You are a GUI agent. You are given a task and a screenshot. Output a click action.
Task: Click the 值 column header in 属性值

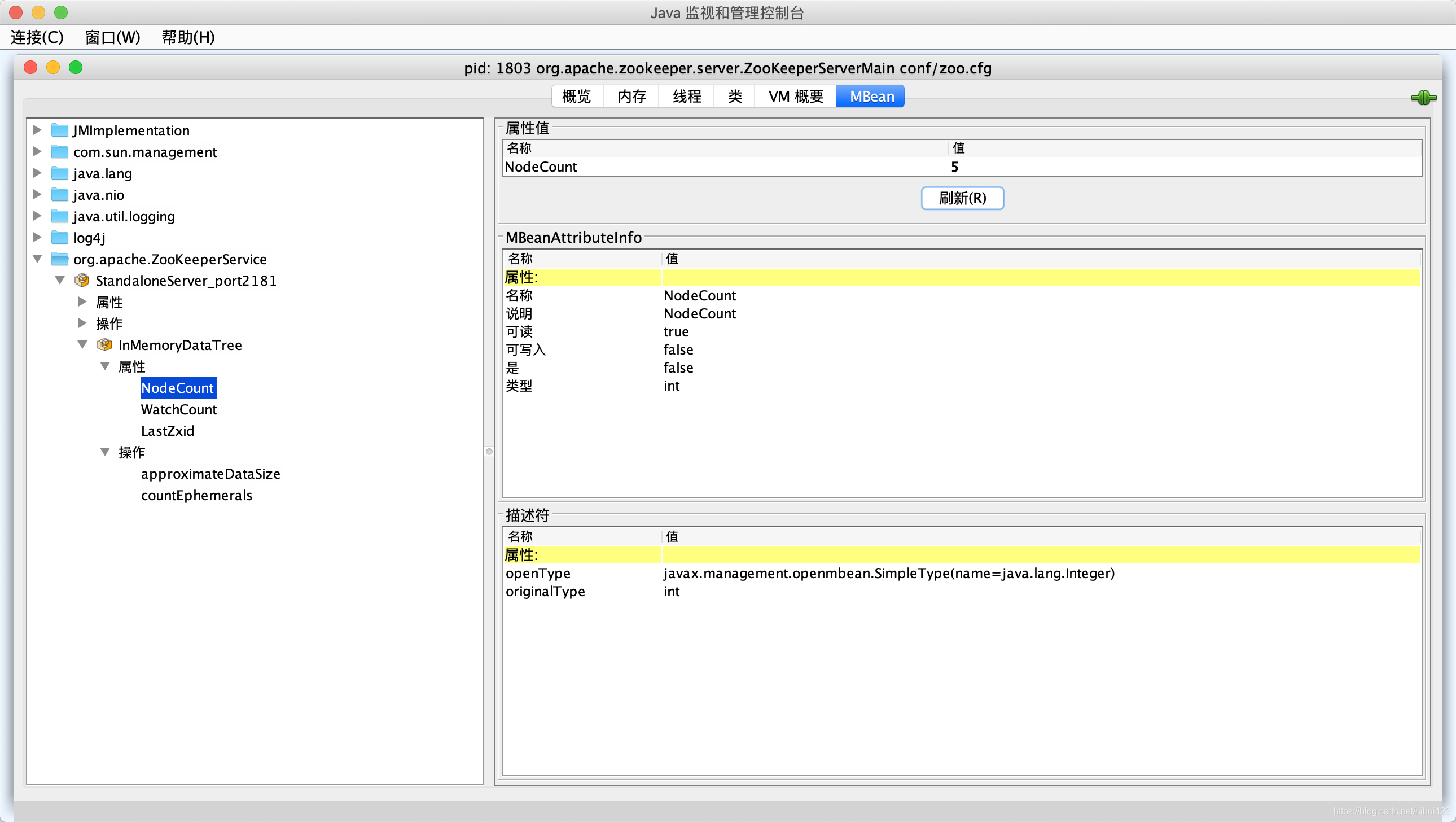click(x=1185, y=148)
